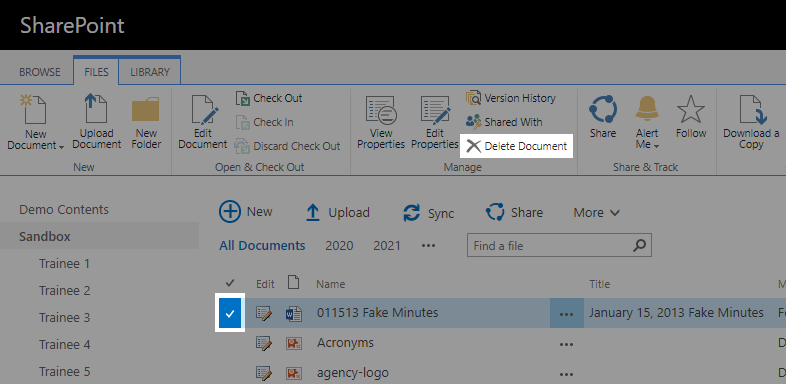This screenshot has height=384, width=786.
Task: Click the Alert Me bell icon
Action: tap(647, 109)
